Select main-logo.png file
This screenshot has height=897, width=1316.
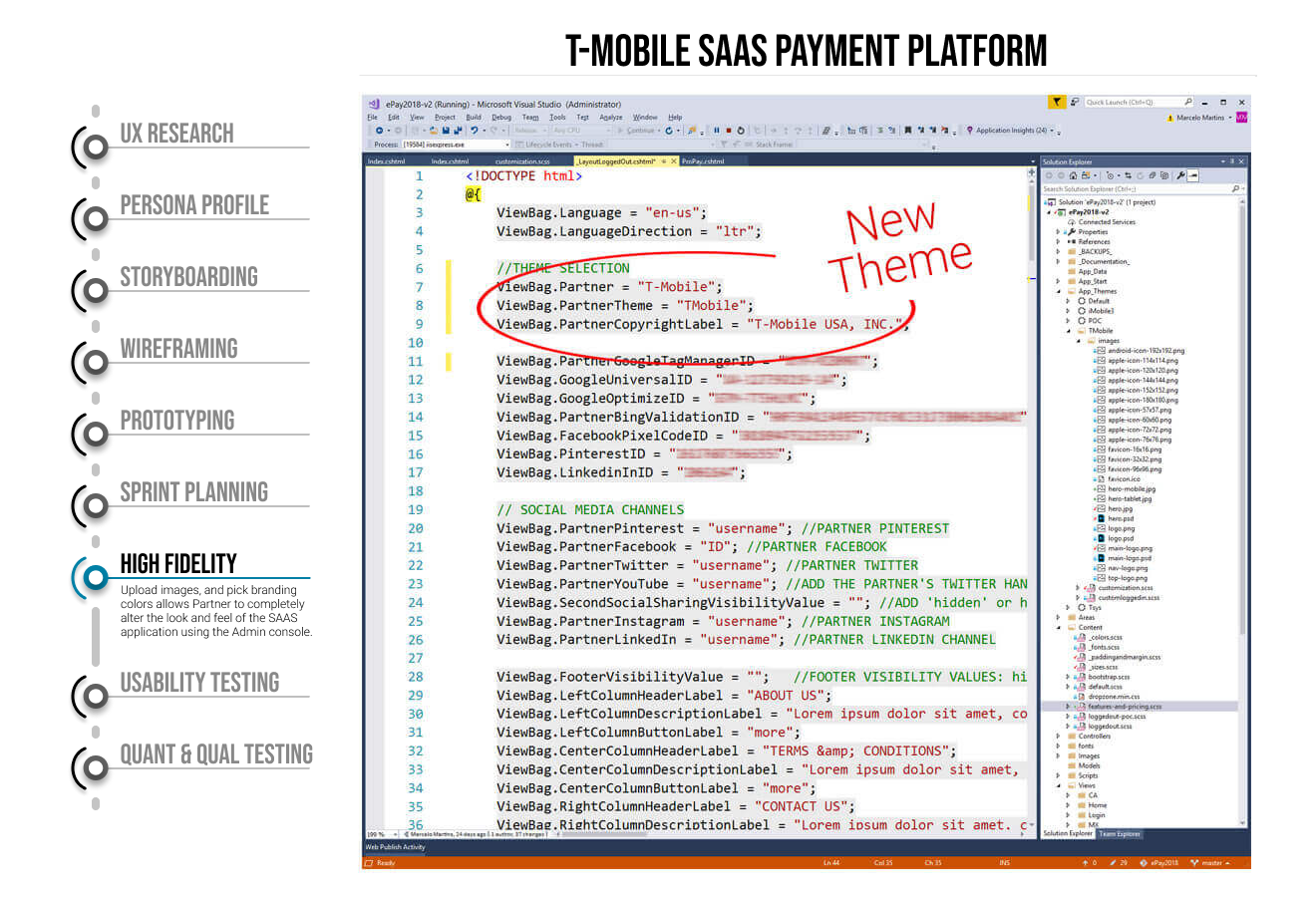1130,548
